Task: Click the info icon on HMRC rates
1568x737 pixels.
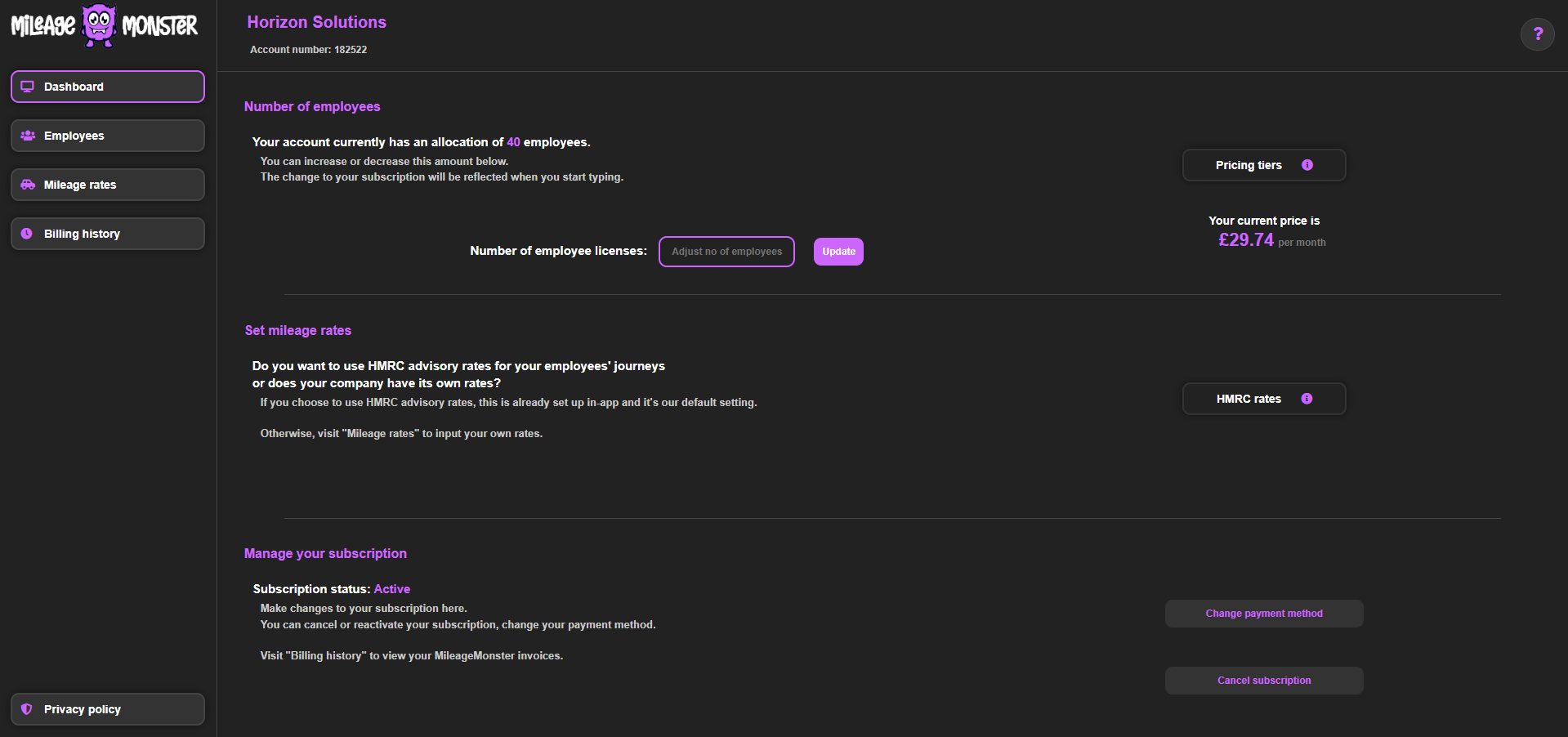Action: click(1307, 399)
